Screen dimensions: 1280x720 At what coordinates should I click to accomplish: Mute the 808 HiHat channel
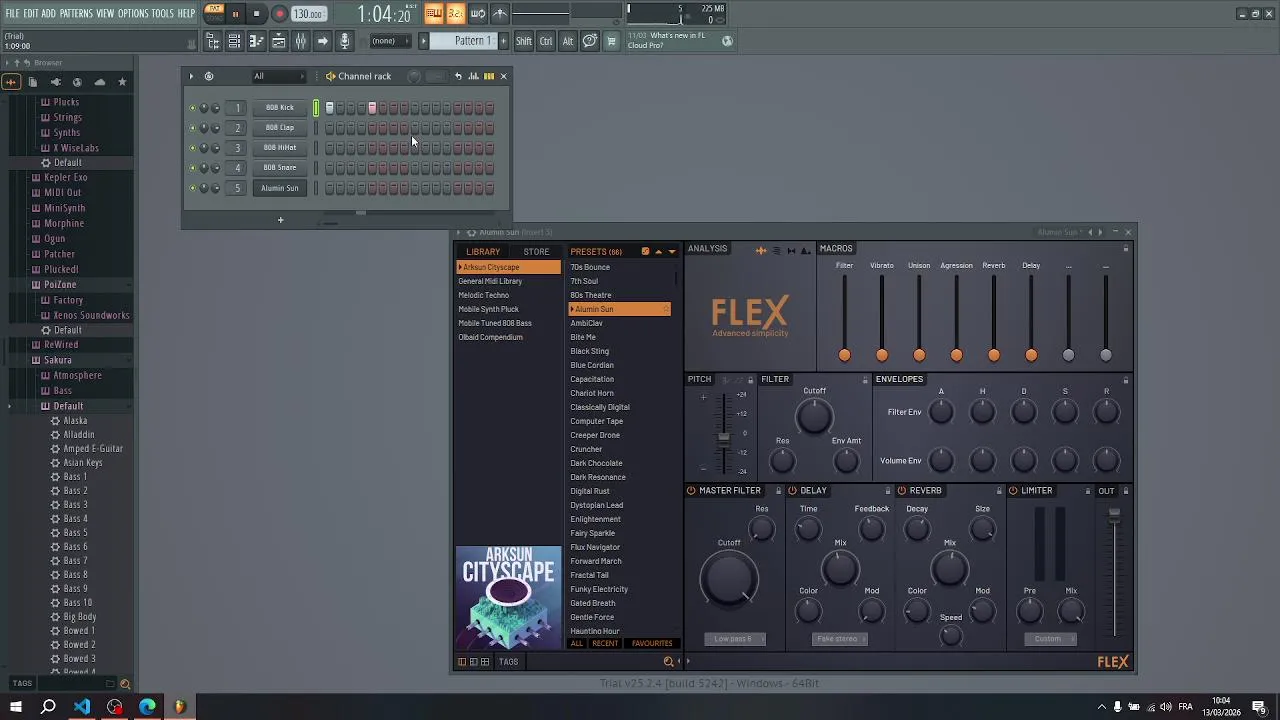(x=192, y=148)
